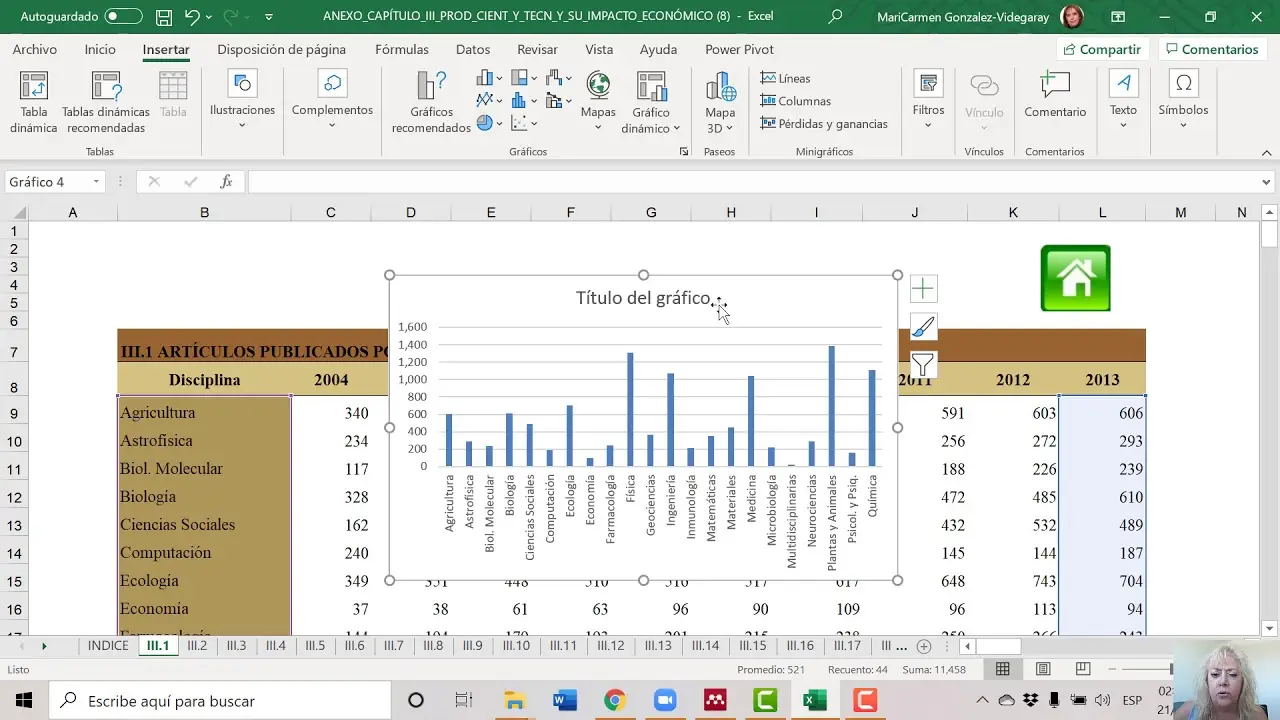Open Chart Elements plus button
This screenshot has height=720, width=1280.
pos(922,290)
